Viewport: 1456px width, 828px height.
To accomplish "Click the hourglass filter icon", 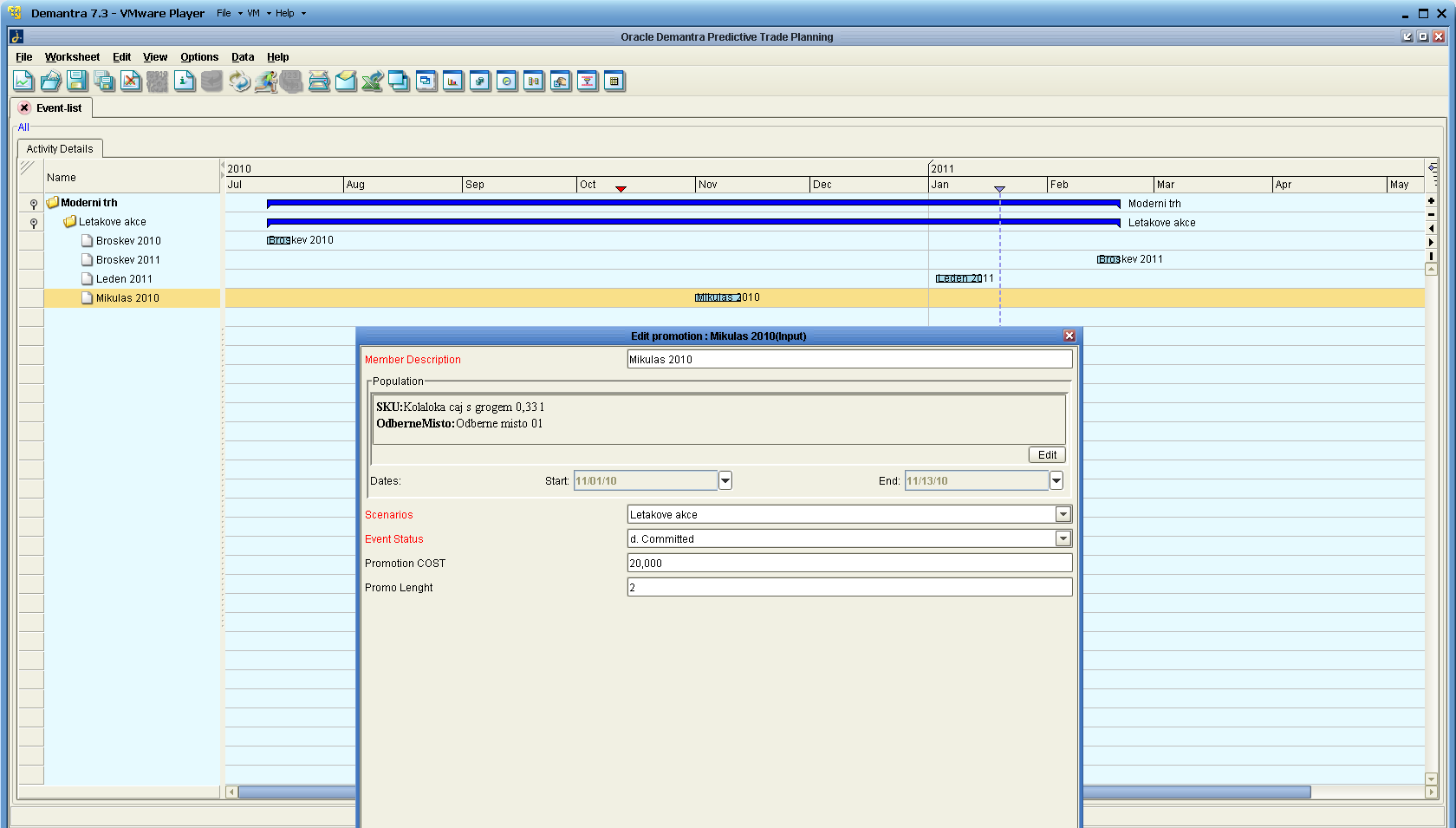I will [x=588, y=81].
